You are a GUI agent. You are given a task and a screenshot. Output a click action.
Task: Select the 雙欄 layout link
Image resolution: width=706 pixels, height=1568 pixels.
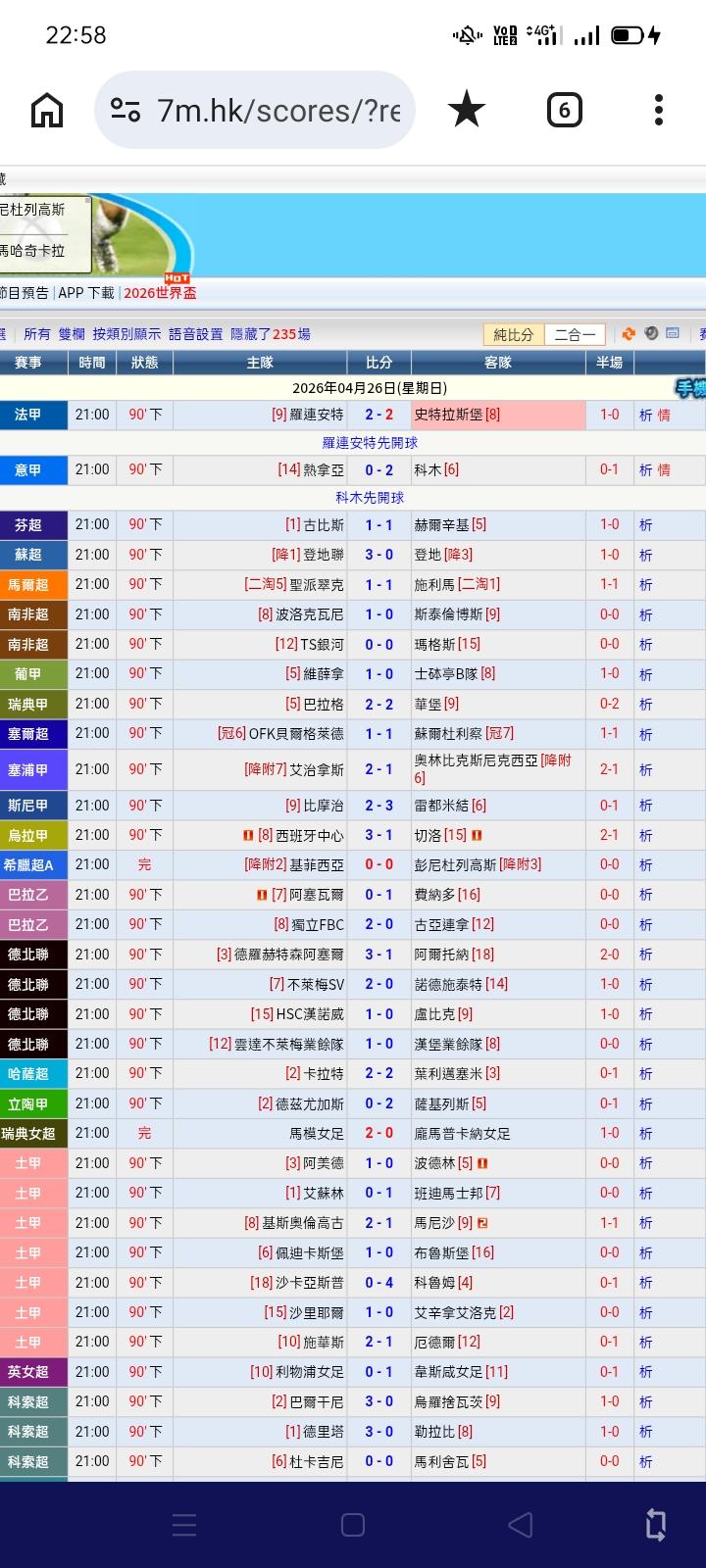(72, 334)
